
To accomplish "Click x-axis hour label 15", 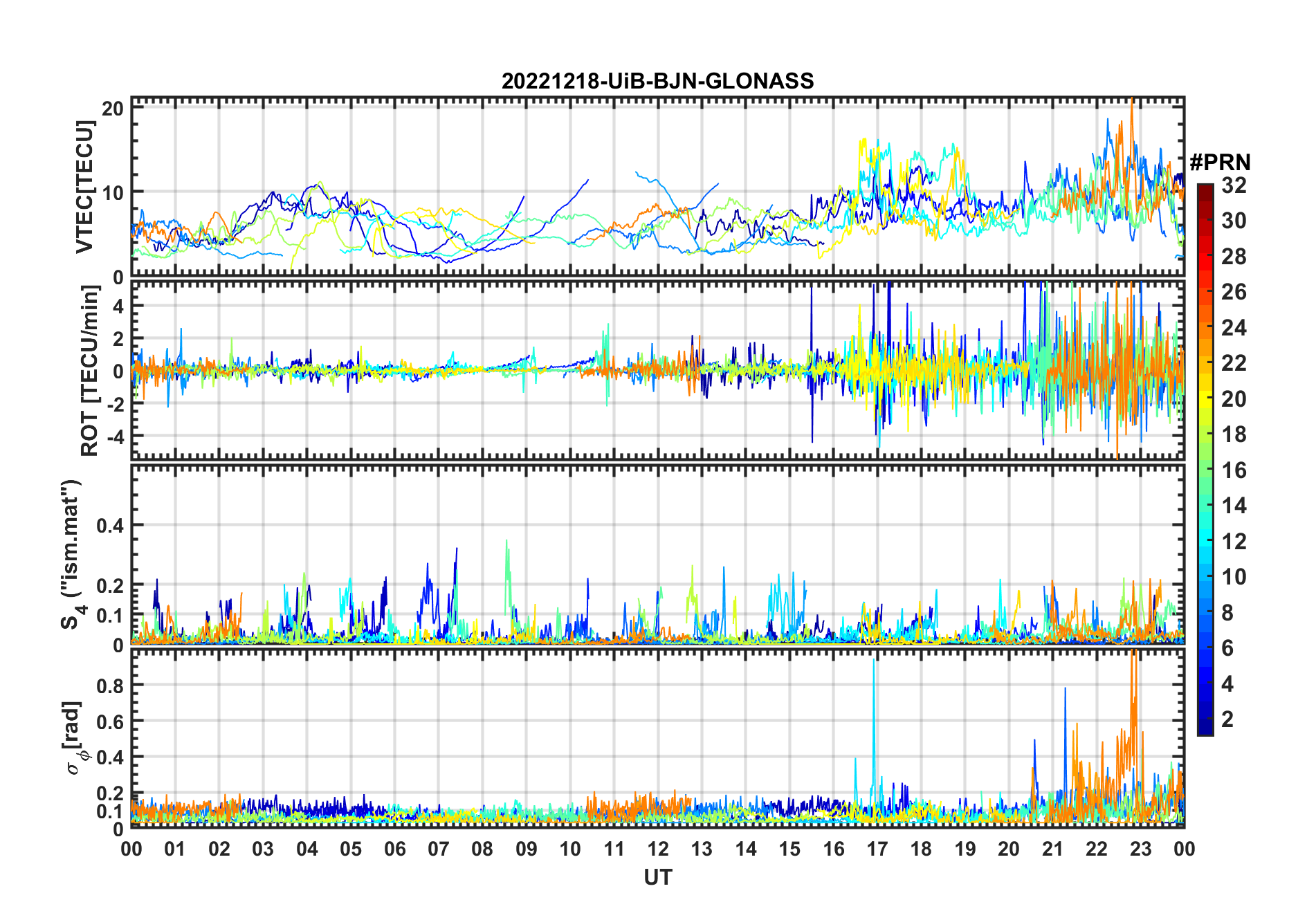I will [789, 849].
